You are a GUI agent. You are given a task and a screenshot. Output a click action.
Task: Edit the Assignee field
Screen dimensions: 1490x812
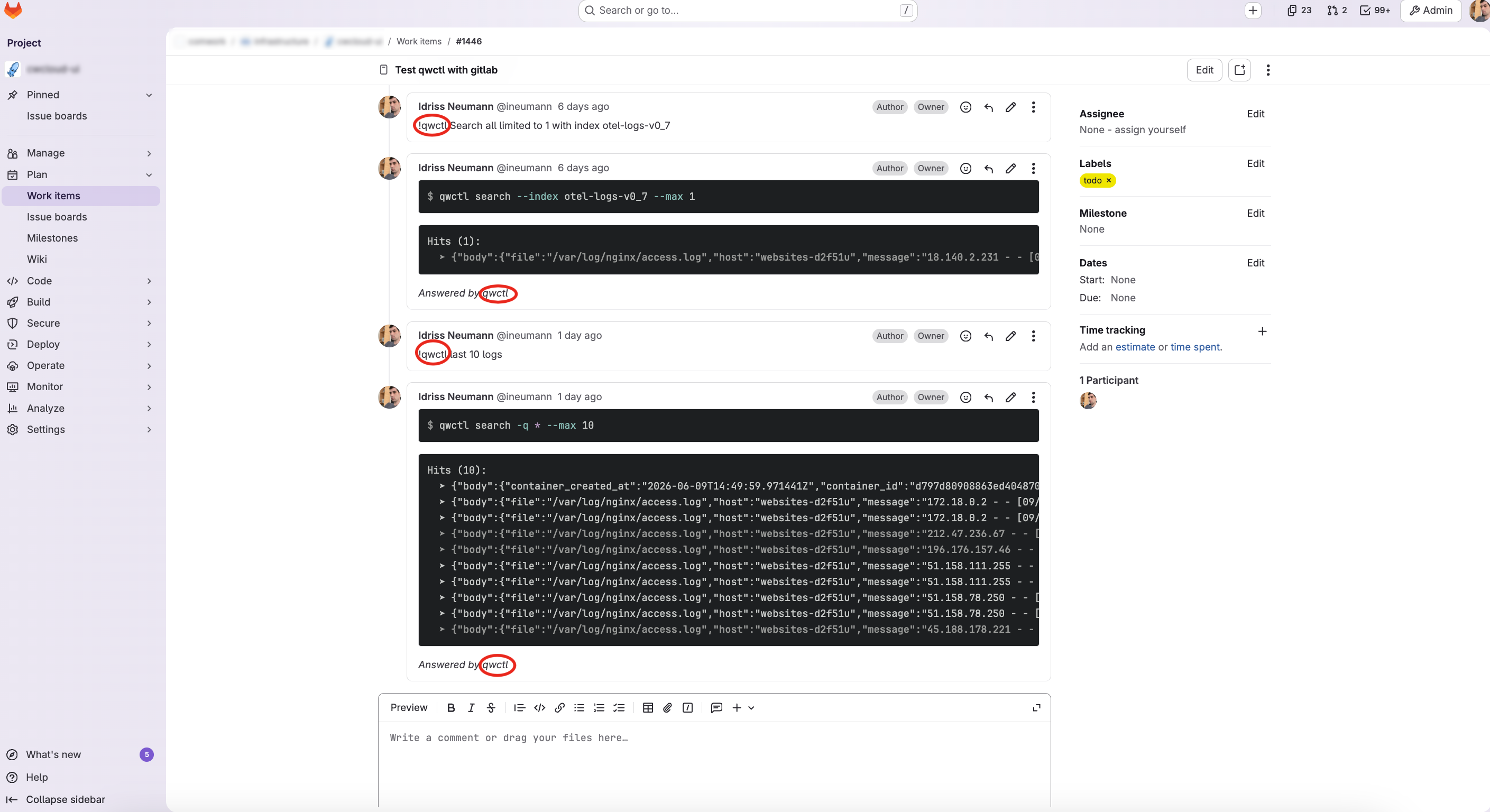pyautogui.click(x=1255, y=114)
